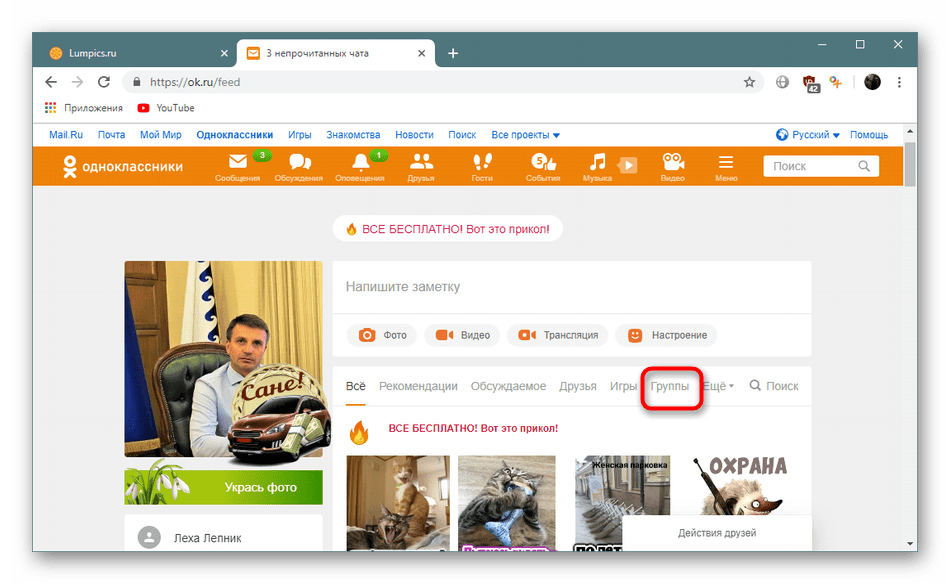950x584 pixels.
Task: Select the Игры feed tab
Action: (x=623, y=386)
